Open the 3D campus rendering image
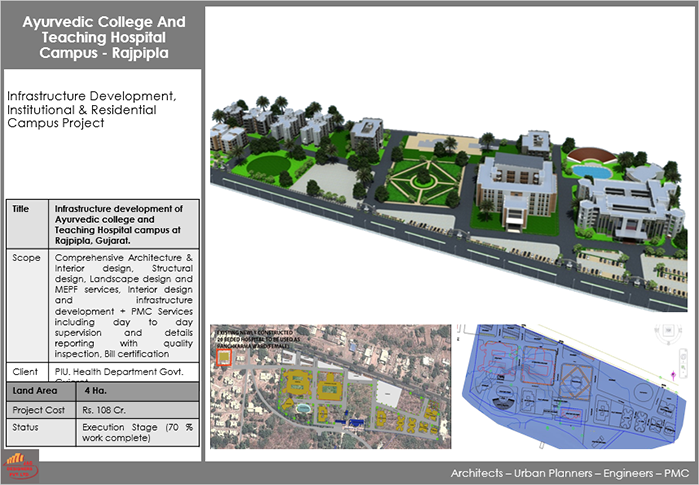699x485 pixels. (x=448, y=203)
